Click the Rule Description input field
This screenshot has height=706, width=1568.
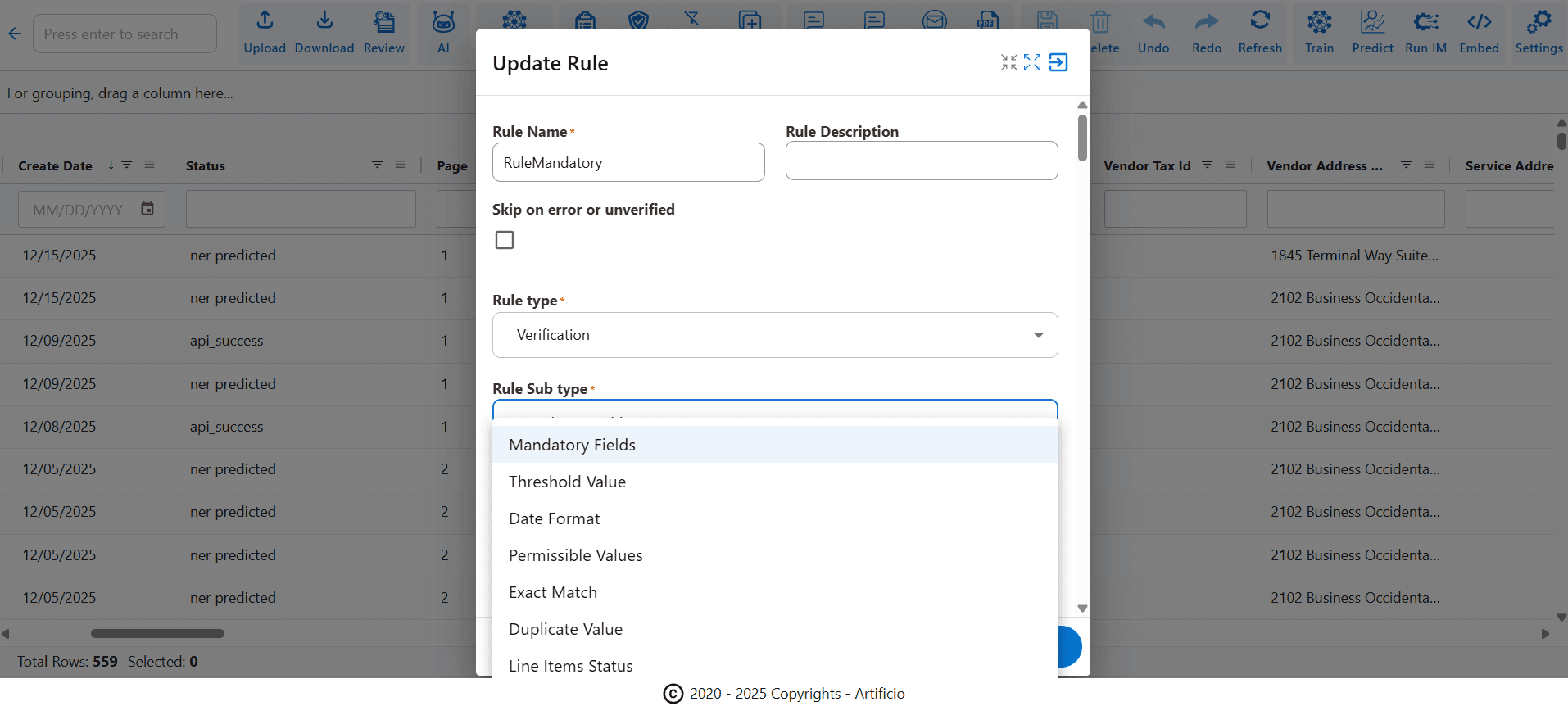click(921, 161)
